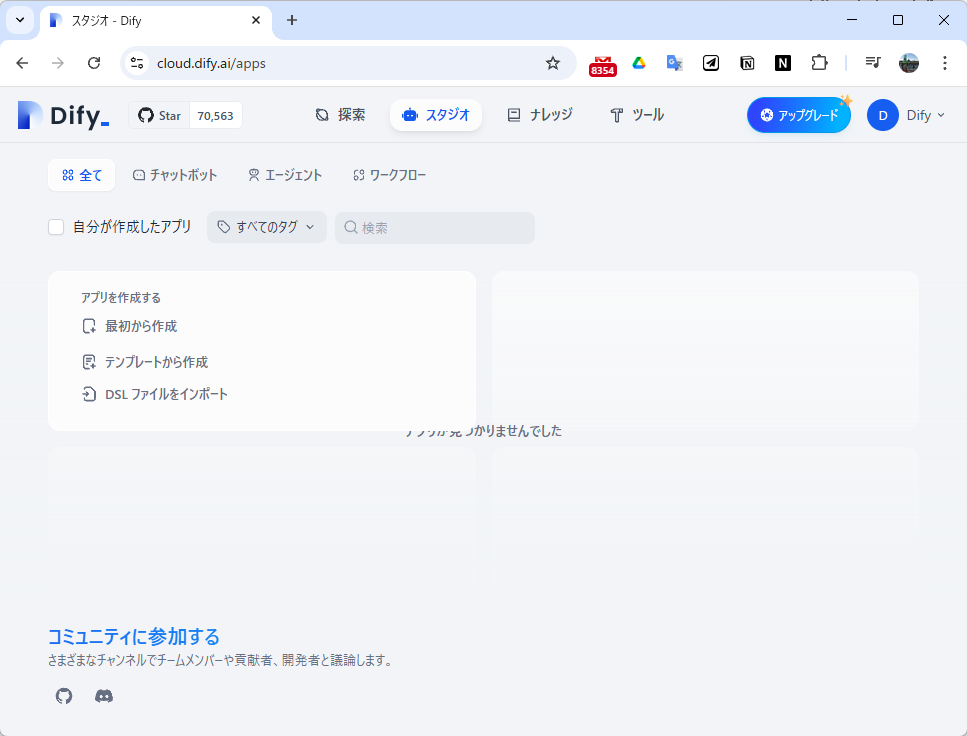The image size is (967, 736).
Task: Focus the 検索 search input field
Action: tap(435, 228)
